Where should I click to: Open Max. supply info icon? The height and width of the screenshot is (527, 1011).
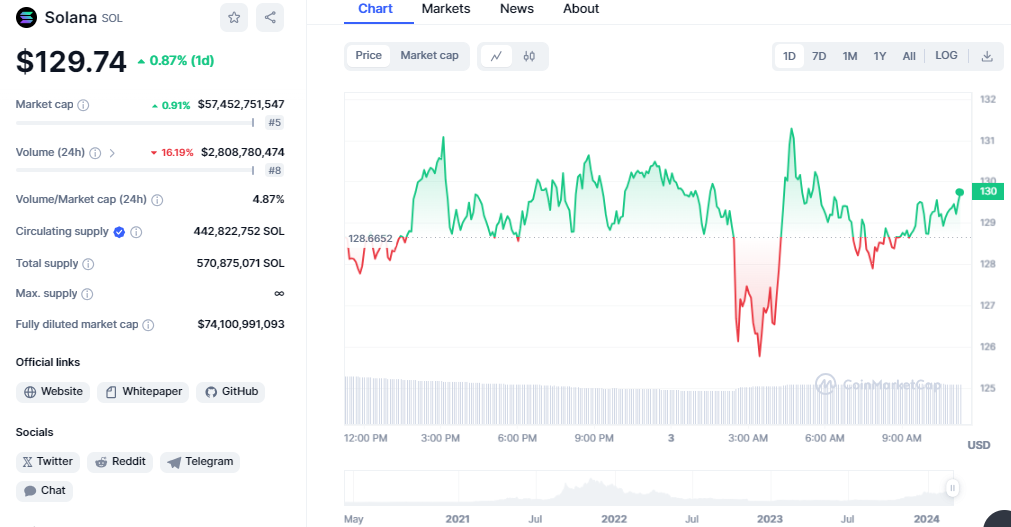(x=87, y=294)
